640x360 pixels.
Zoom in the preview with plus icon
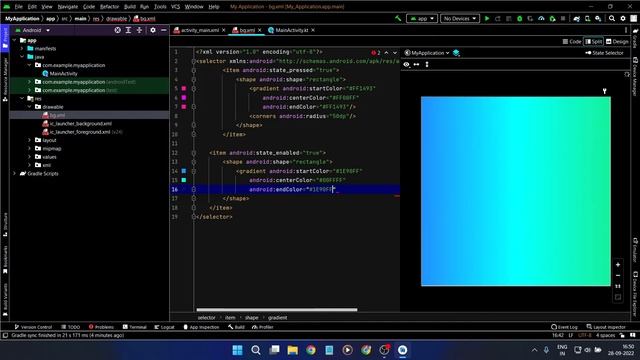(618, 264)
